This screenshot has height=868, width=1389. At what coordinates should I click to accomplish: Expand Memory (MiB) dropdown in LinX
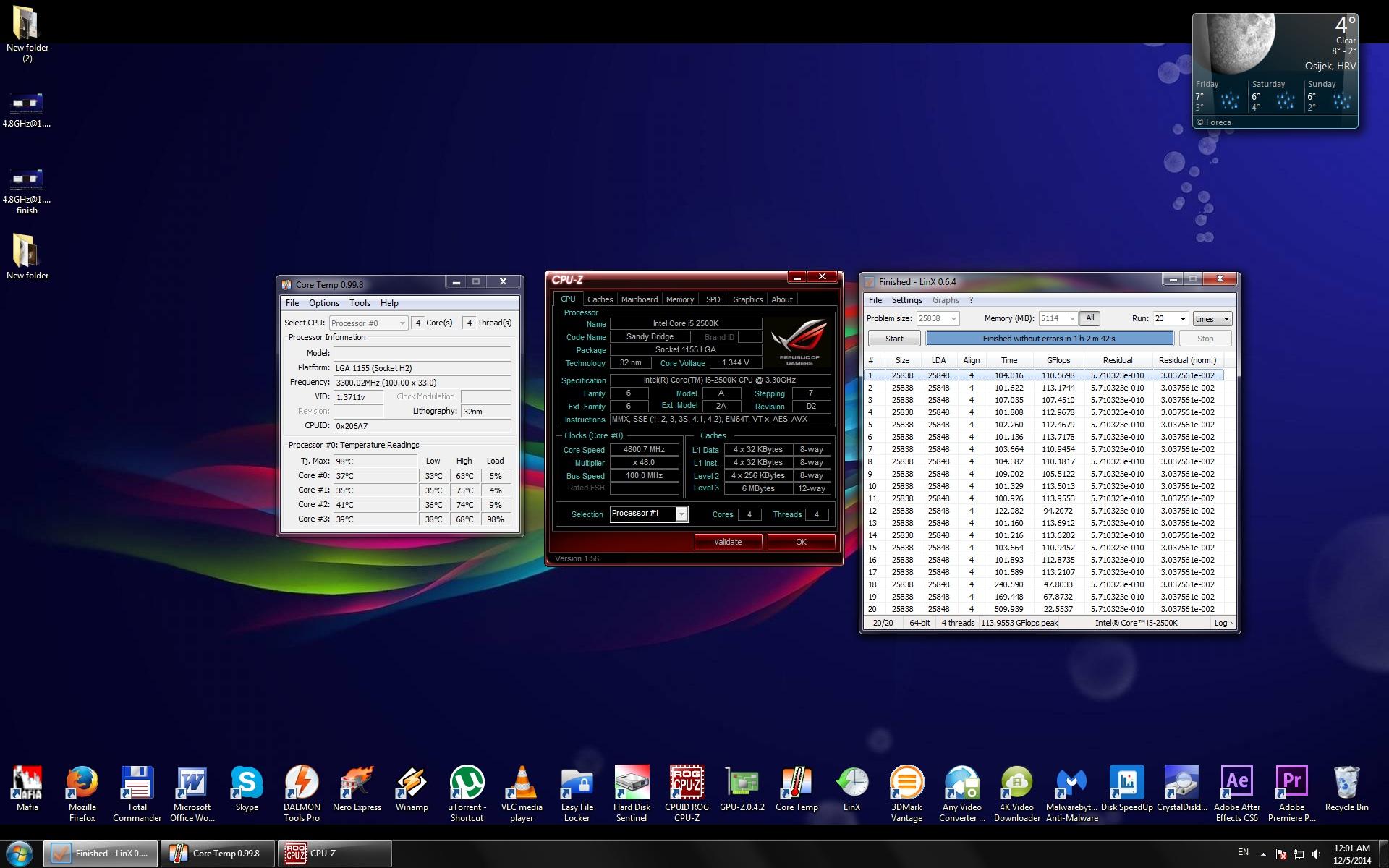(x=1071, y=319)
